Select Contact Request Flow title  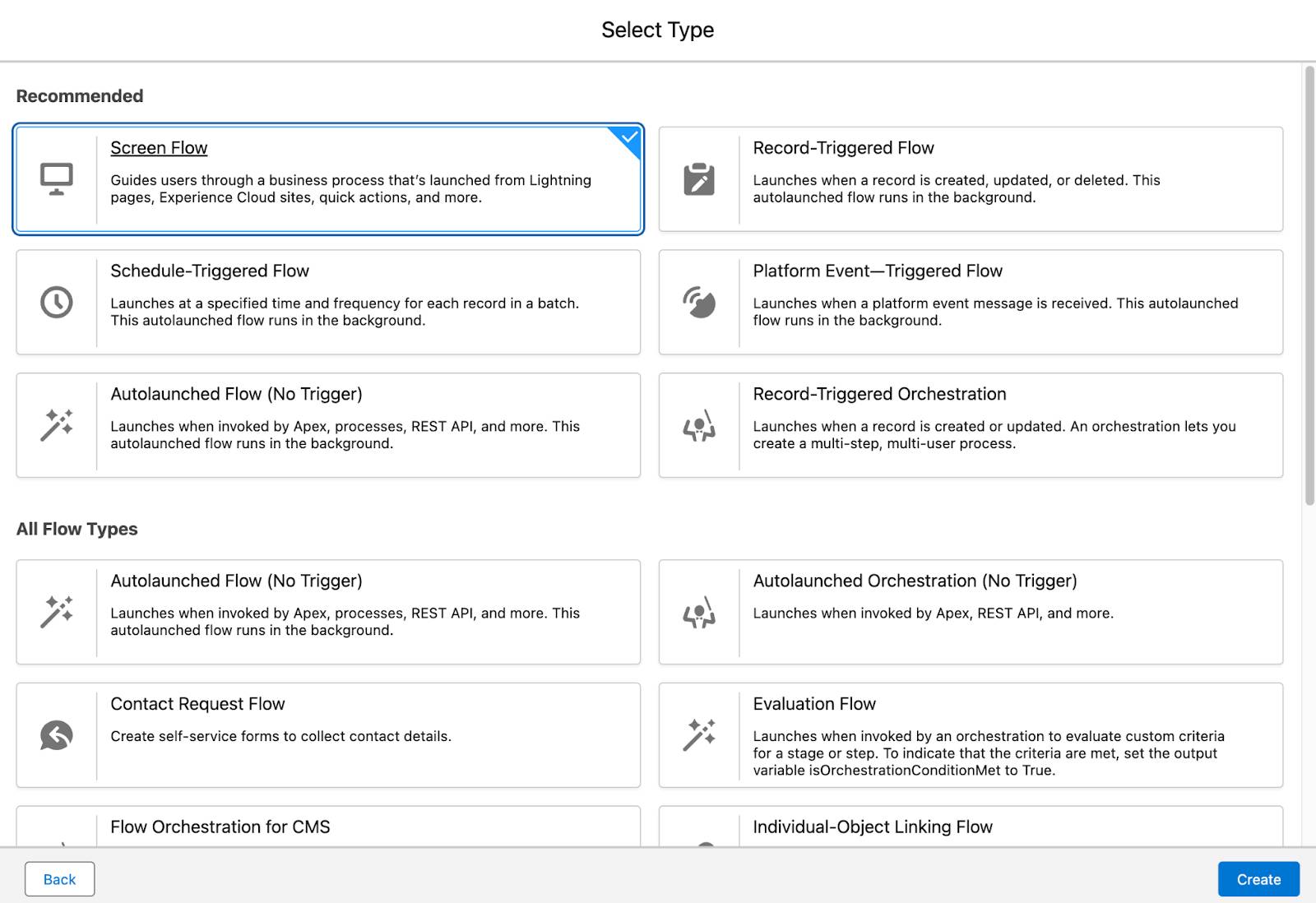pyautogui.click(x=197, y=704)
